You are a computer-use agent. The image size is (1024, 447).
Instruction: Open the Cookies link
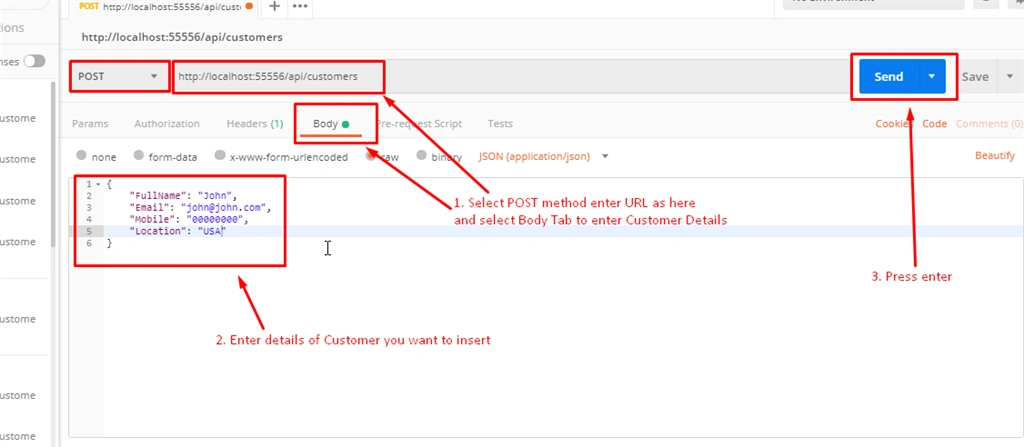pyautogui.click(x=895, y=124)
